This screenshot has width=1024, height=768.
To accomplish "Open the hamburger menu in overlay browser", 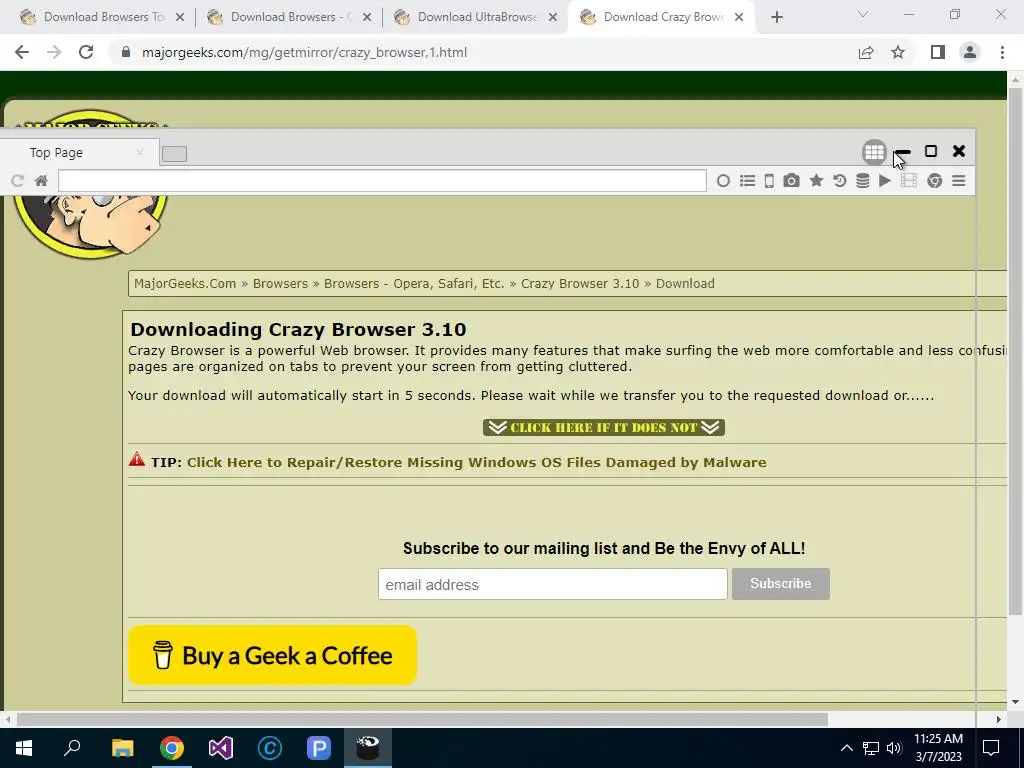I will [959, 181].
